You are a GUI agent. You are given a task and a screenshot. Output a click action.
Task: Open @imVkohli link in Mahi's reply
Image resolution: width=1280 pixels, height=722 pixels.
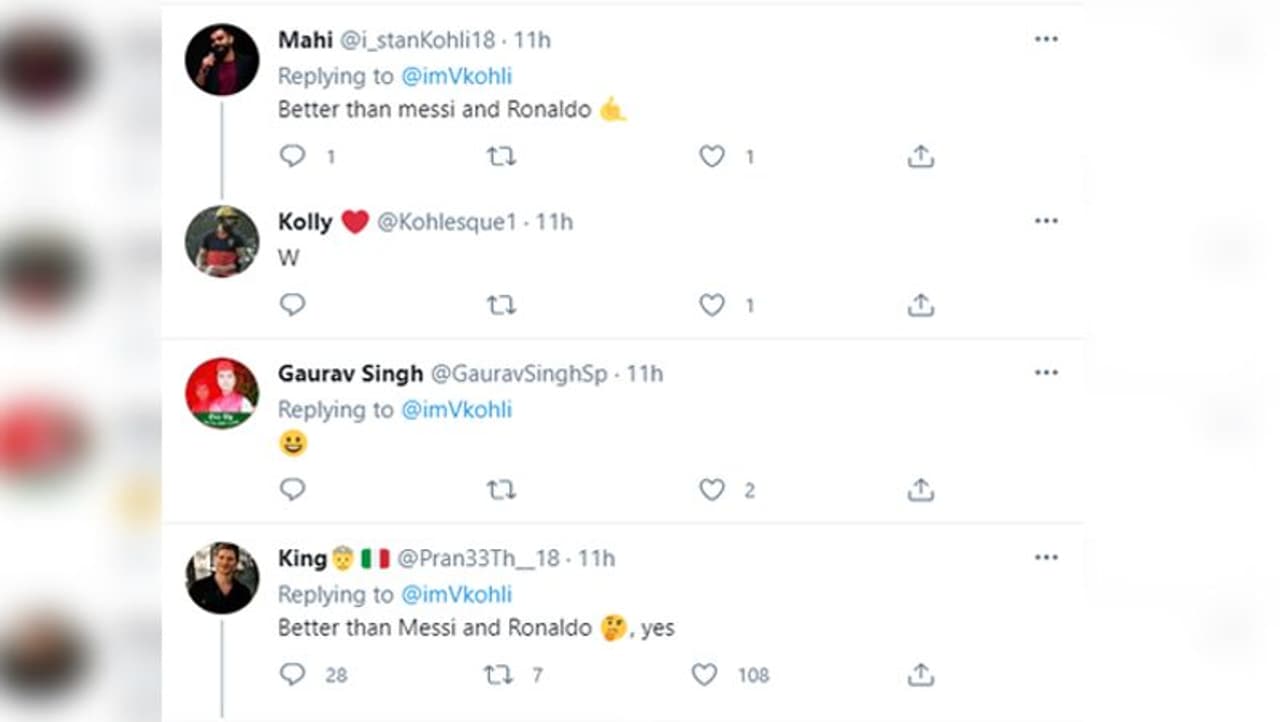pos(456,76)
